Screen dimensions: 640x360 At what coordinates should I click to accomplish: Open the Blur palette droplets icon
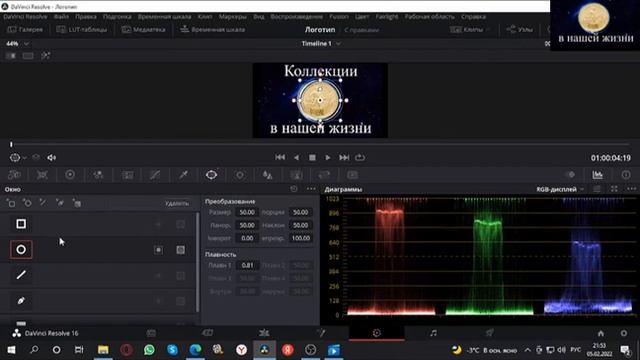[267, 175]
